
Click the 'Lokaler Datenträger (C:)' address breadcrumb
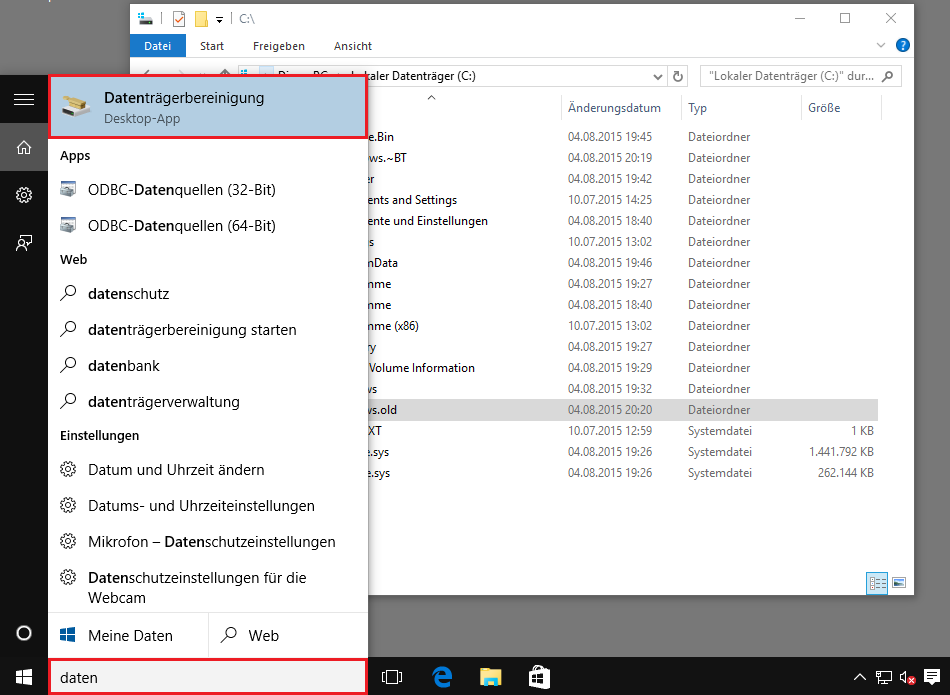tap(422, 76)
